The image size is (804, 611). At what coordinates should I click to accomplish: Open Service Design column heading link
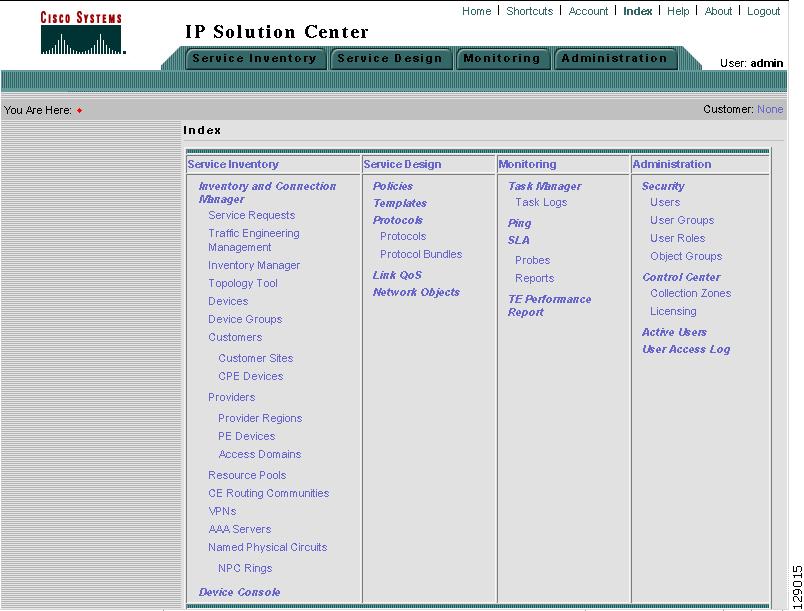click(x=403, y=164)
